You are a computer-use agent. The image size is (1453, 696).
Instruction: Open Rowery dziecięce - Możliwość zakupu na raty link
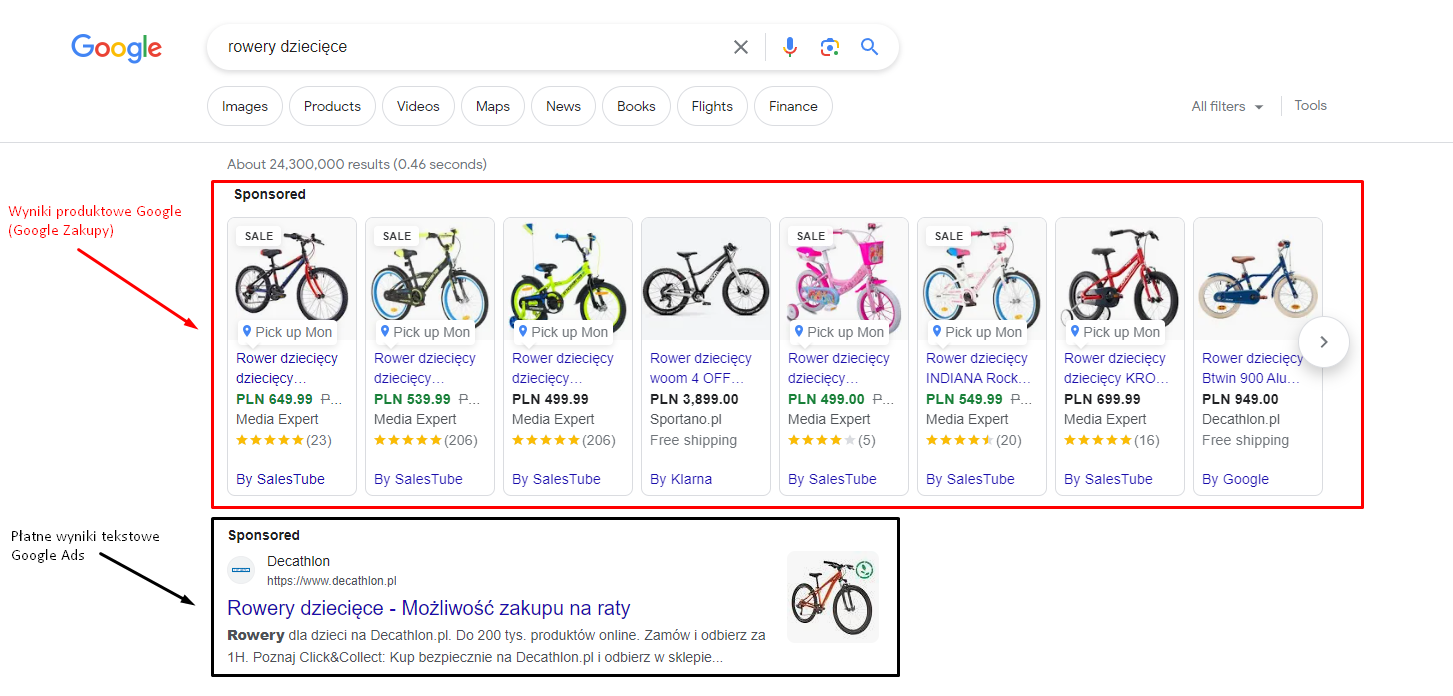(x=429, y=608)
